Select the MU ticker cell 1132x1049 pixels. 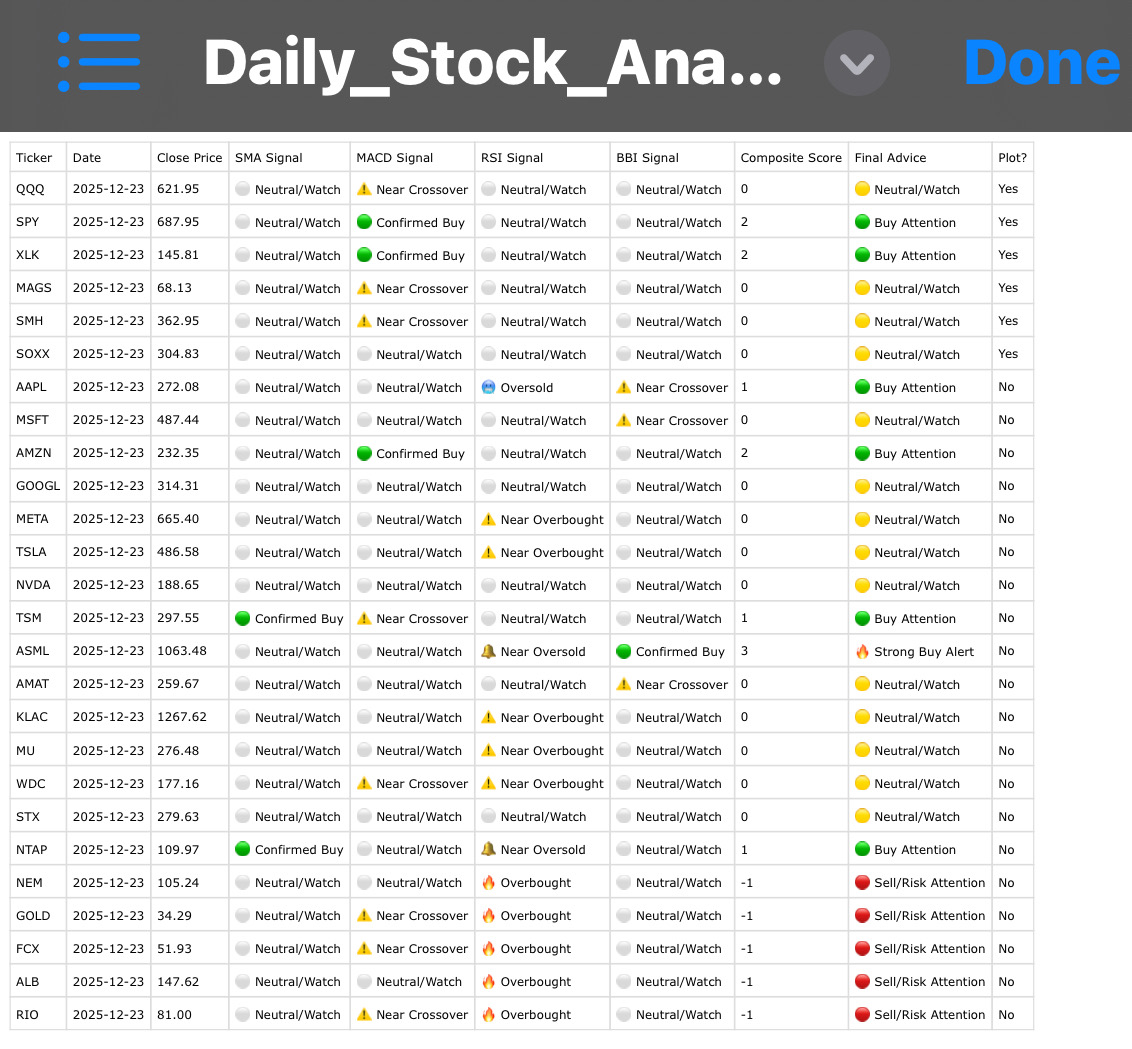coord(38,750)
